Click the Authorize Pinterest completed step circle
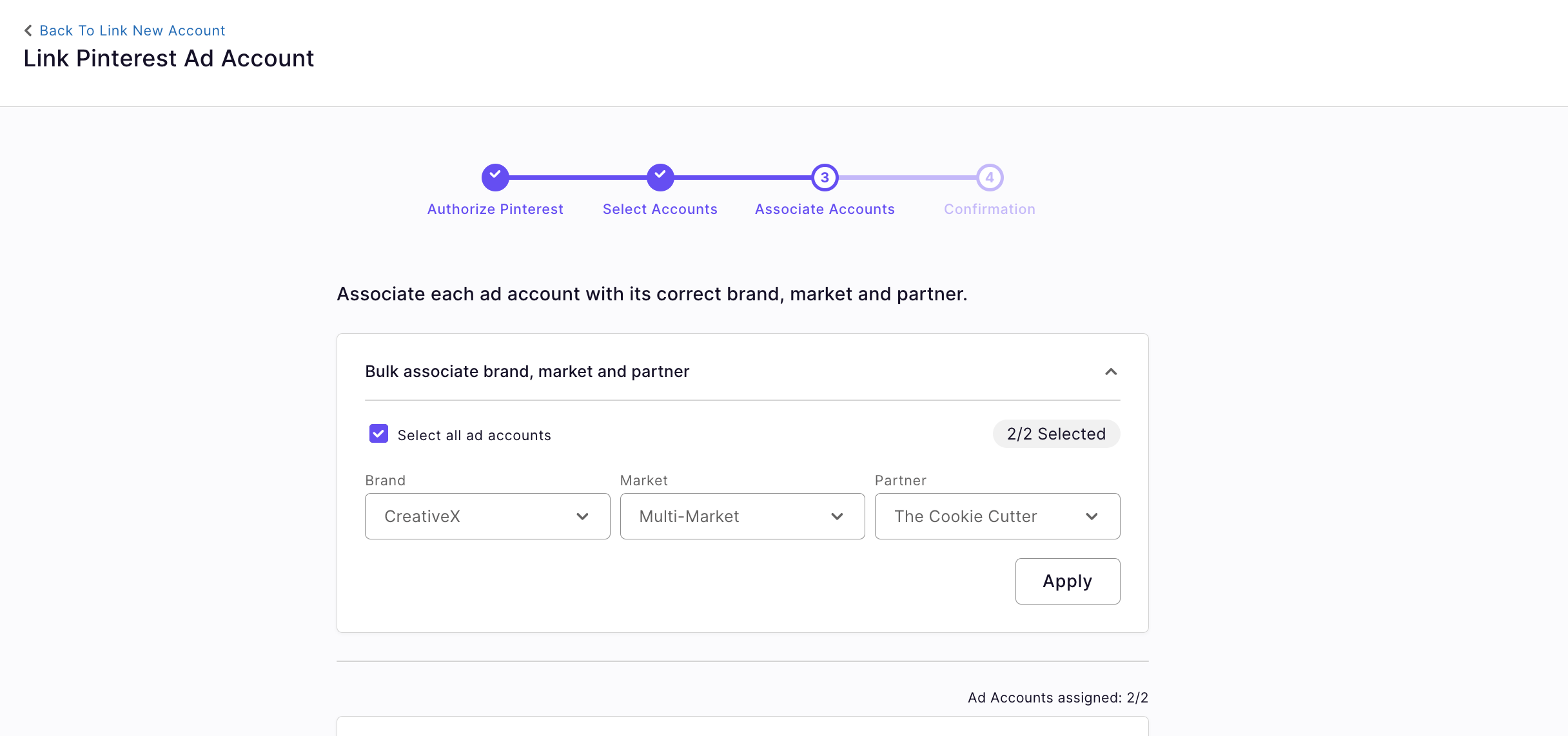This screenshot has width=1568, height=736. point(495,177)
